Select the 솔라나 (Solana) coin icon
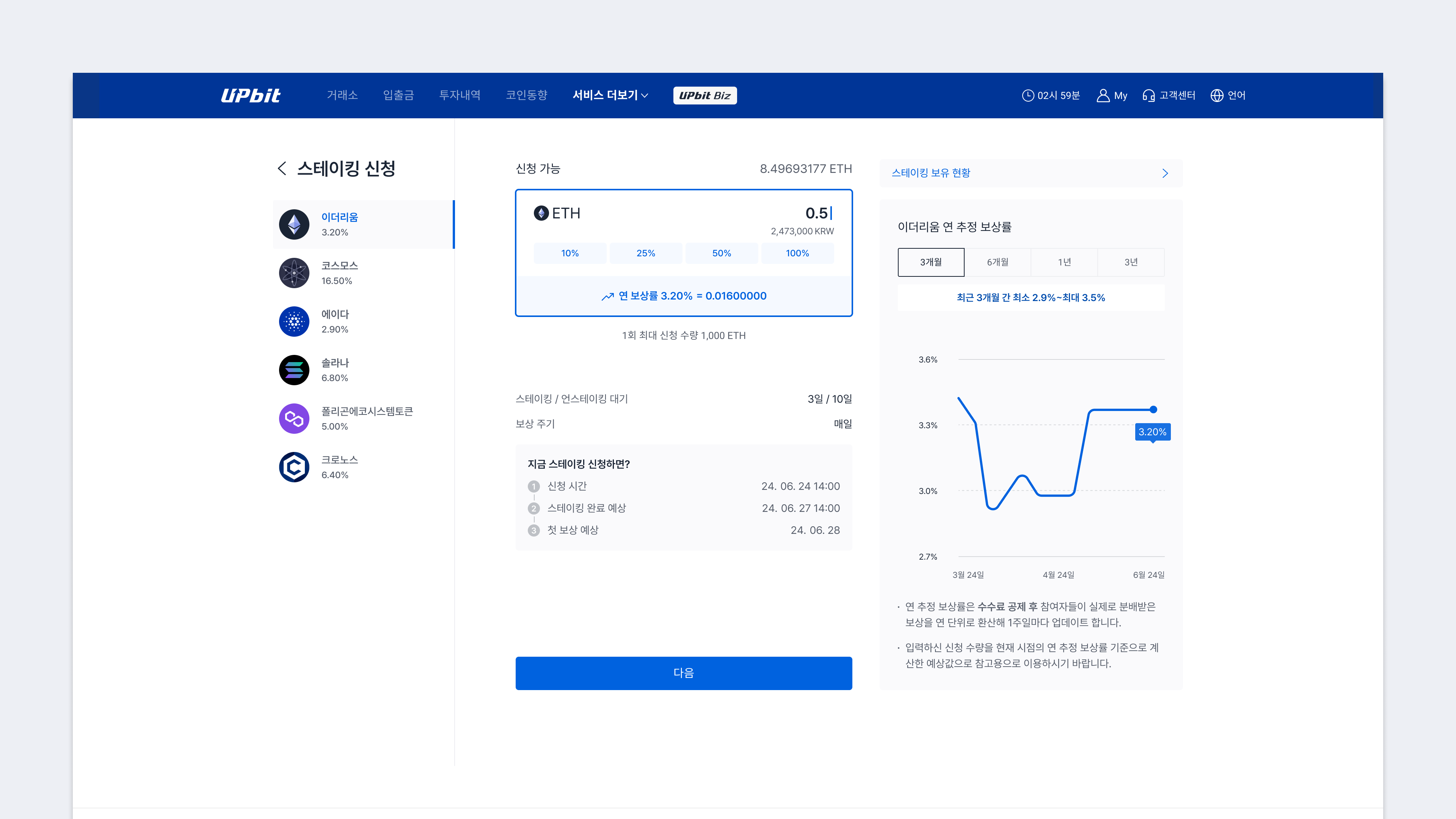 294,370
